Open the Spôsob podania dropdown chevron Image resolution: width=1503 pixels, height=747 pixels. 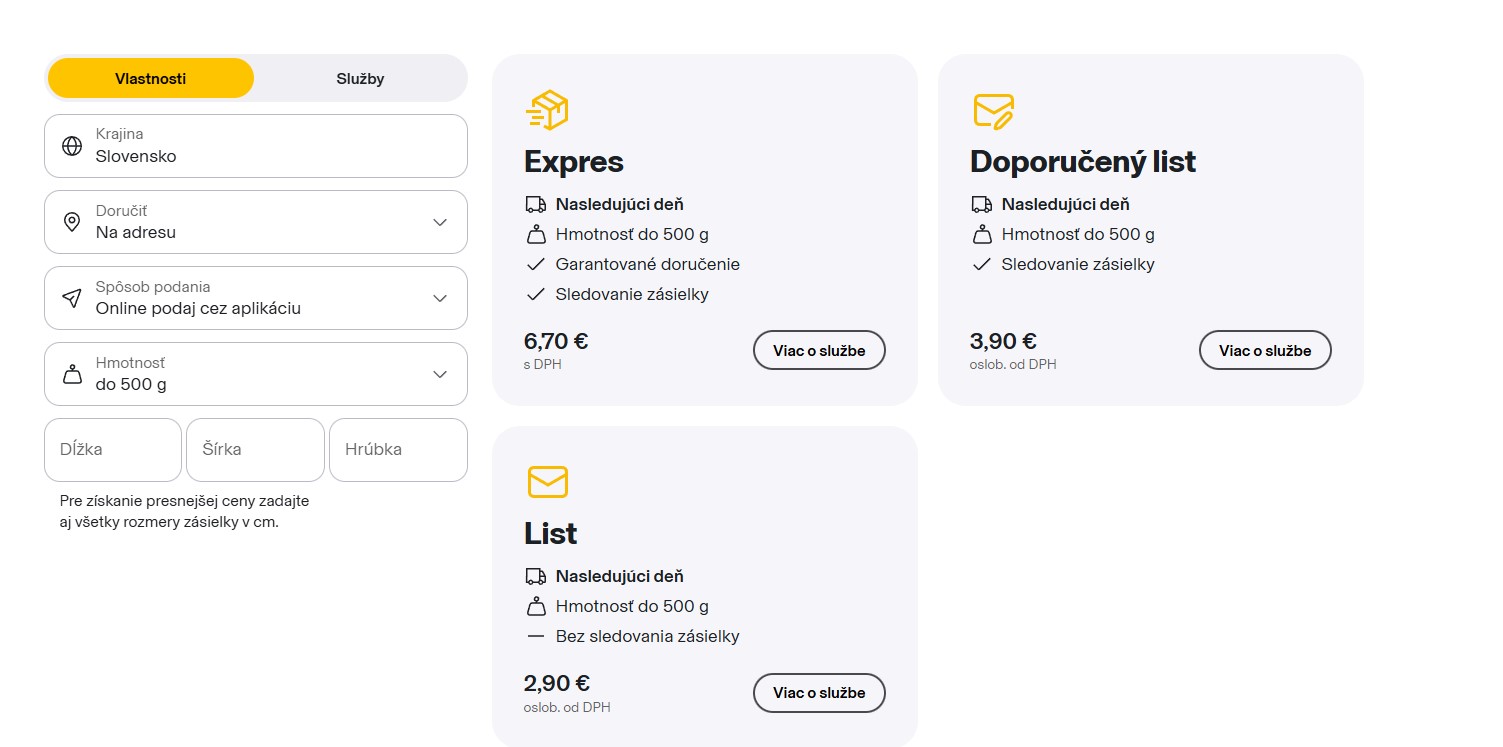point(440,298)
